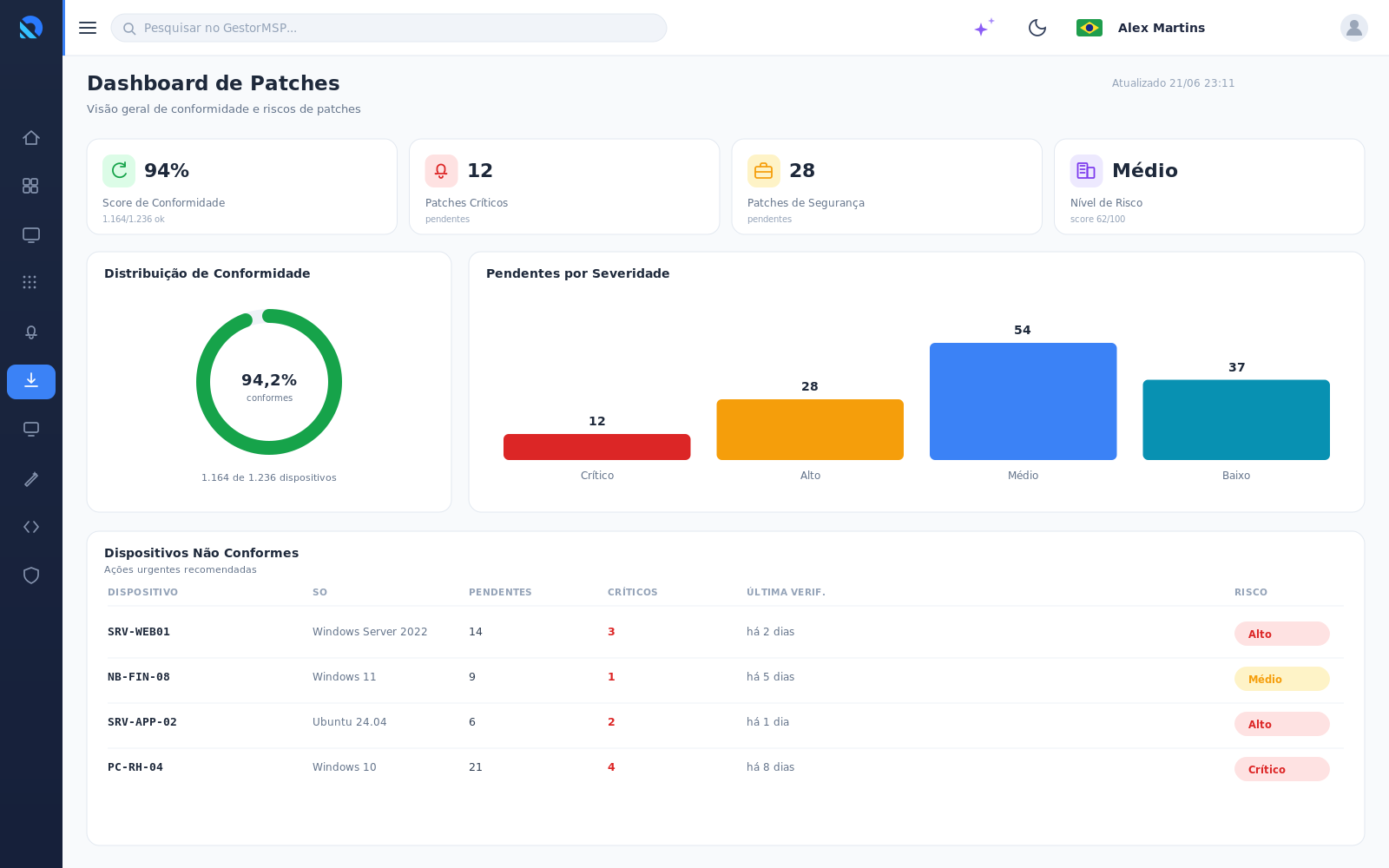Select the dotted grid apps sidebar icon
Viewport: 1389px width, 868px height.
(31, 282)
